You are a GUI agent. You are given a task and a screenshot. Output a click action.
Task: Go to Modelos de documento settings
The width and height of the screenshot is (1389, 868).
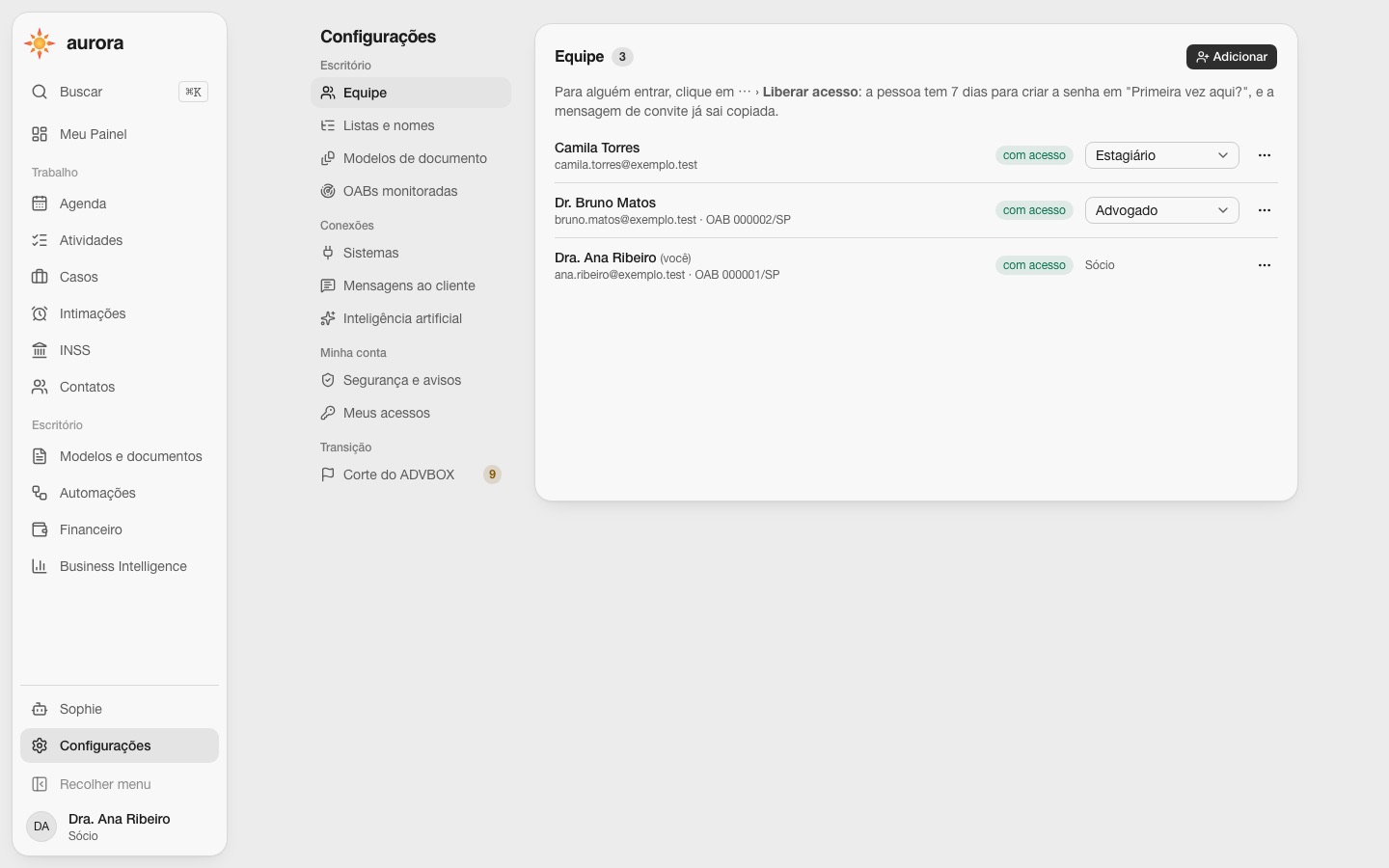411,158
